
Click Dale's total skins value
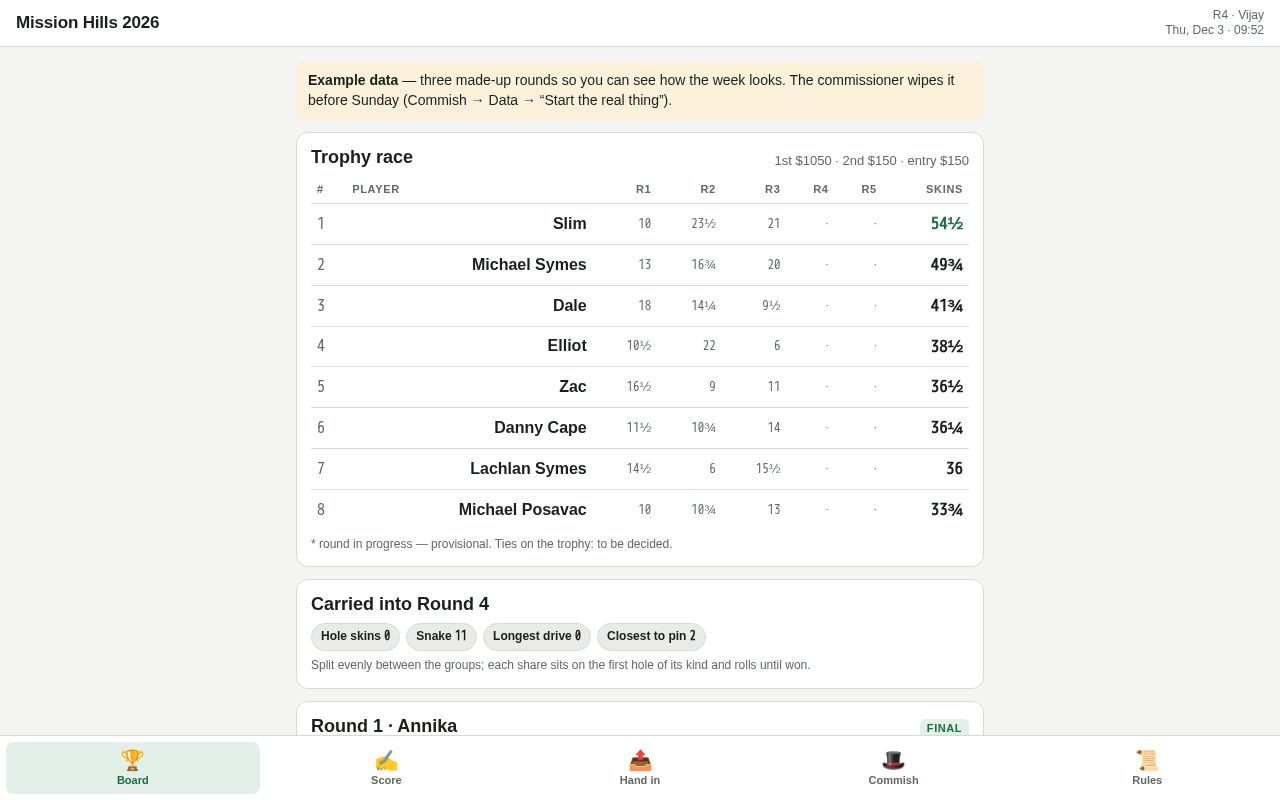point(946,306)
